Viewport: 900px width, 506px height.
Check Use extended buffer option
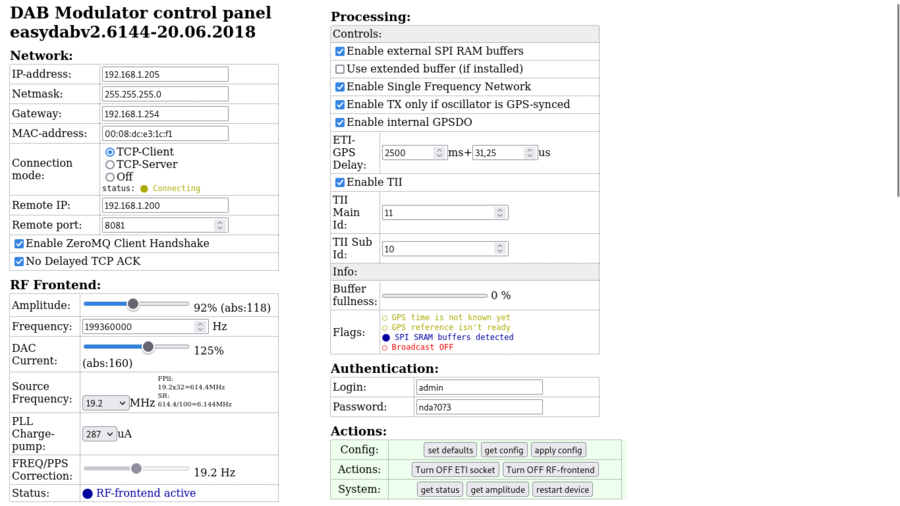click(340, 69)
